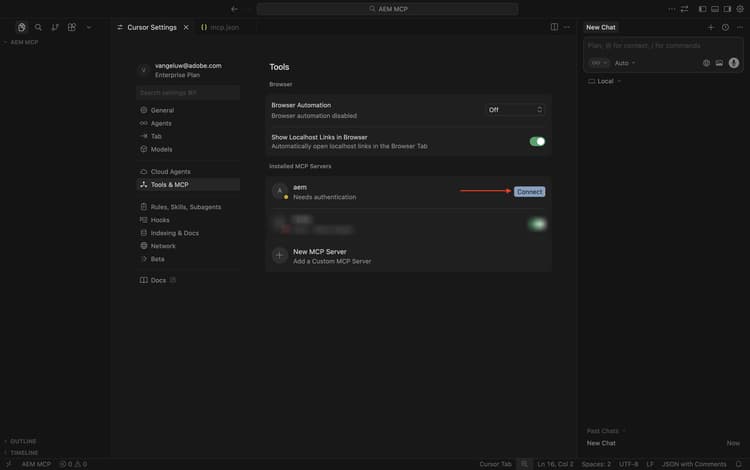The width and height of the screenshot is (750, 470).
Task: Select Tools & MCP settings section
Action: (188, 185)
